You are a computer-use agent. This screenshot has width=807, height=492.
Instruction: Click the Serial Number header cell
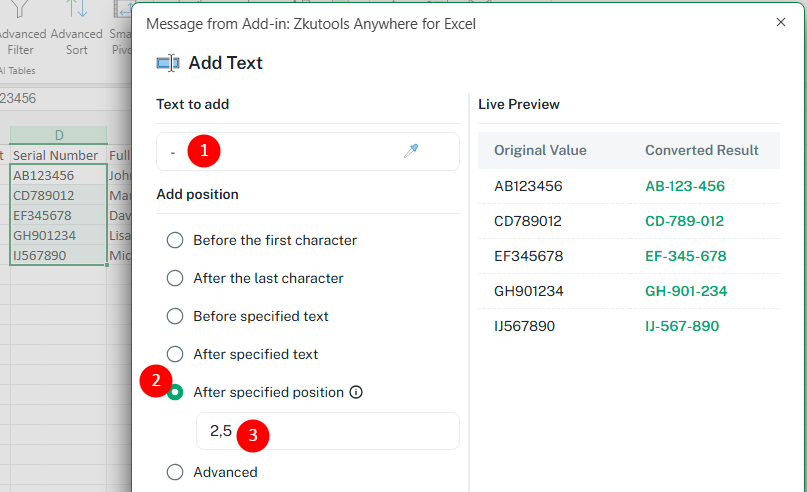pyautogui.click(x=59, y=155)
